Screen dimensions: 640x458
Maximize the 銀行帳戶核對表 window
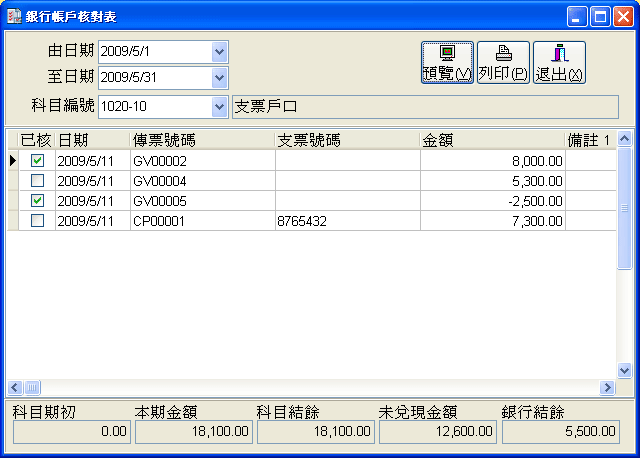(600, 17)
